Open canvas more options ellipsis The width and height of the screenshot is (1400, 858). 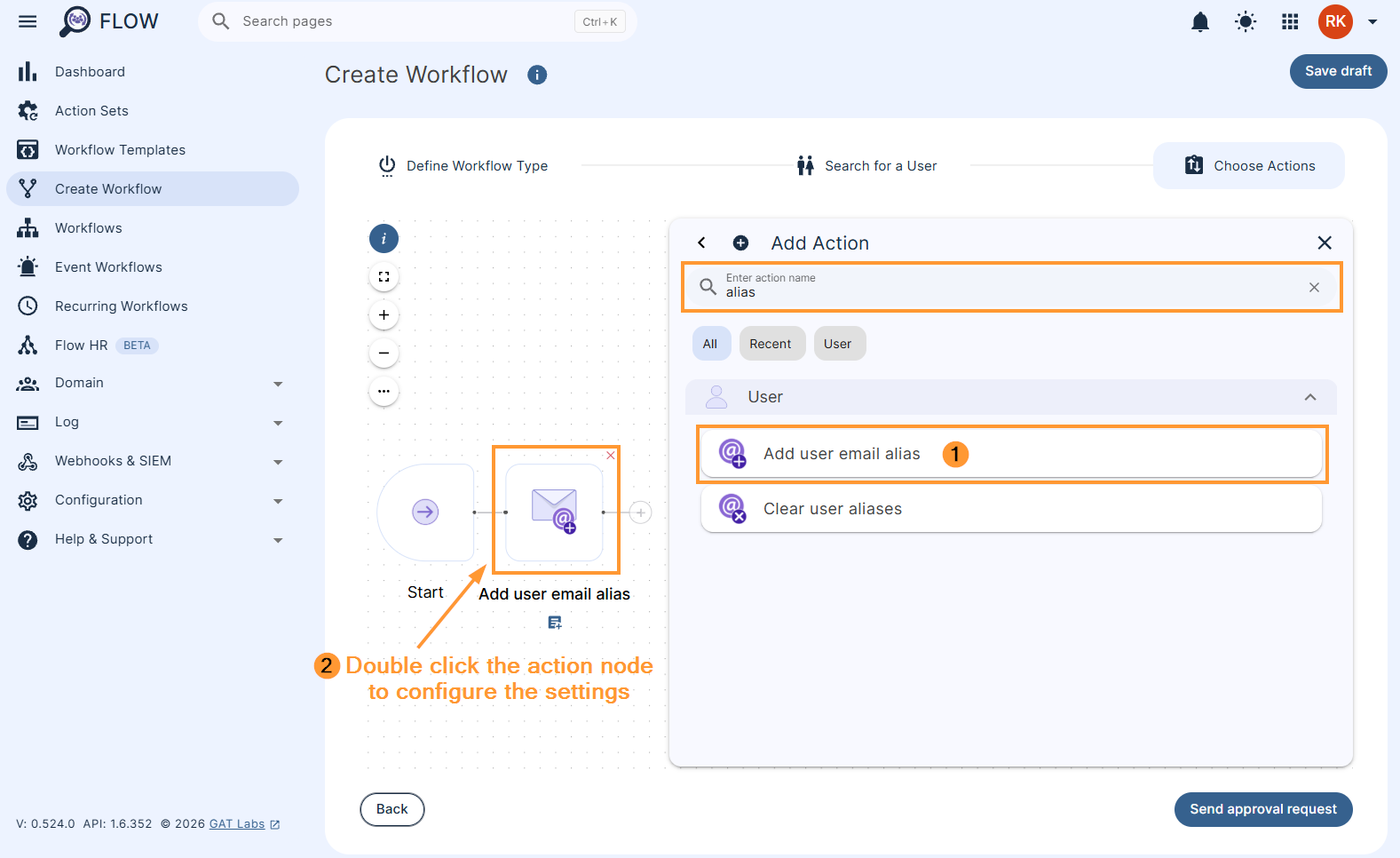tap(384, 392)
